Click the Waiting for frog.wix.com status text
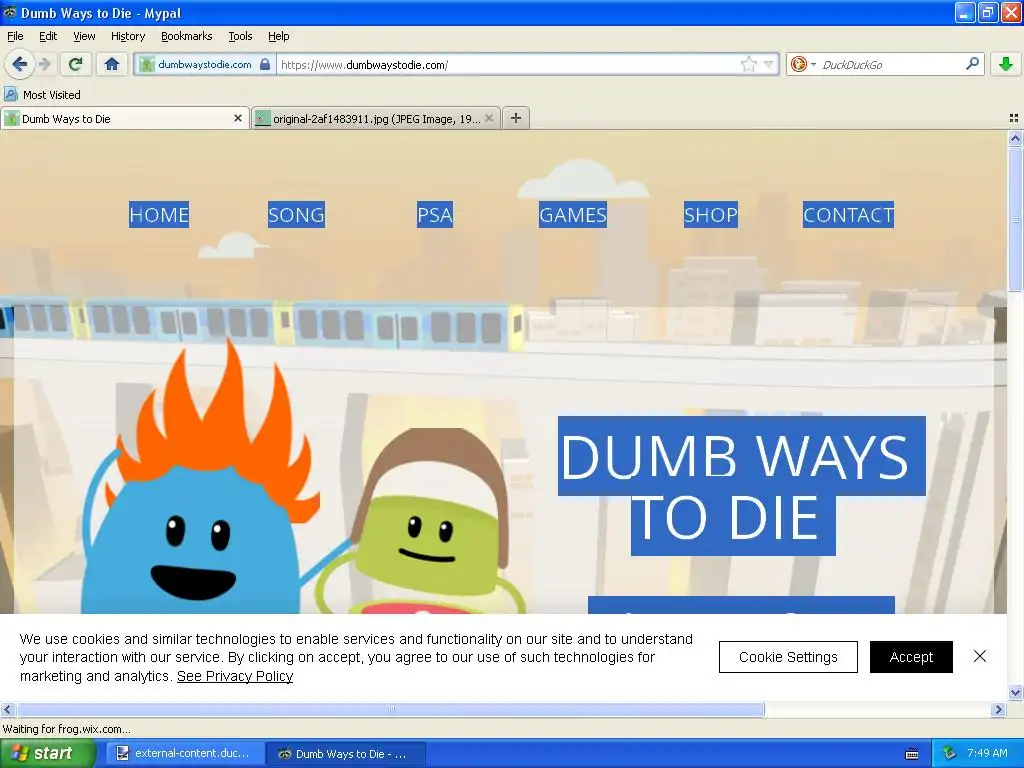The height and width of the screenshot is (768, 1024). 66,729
